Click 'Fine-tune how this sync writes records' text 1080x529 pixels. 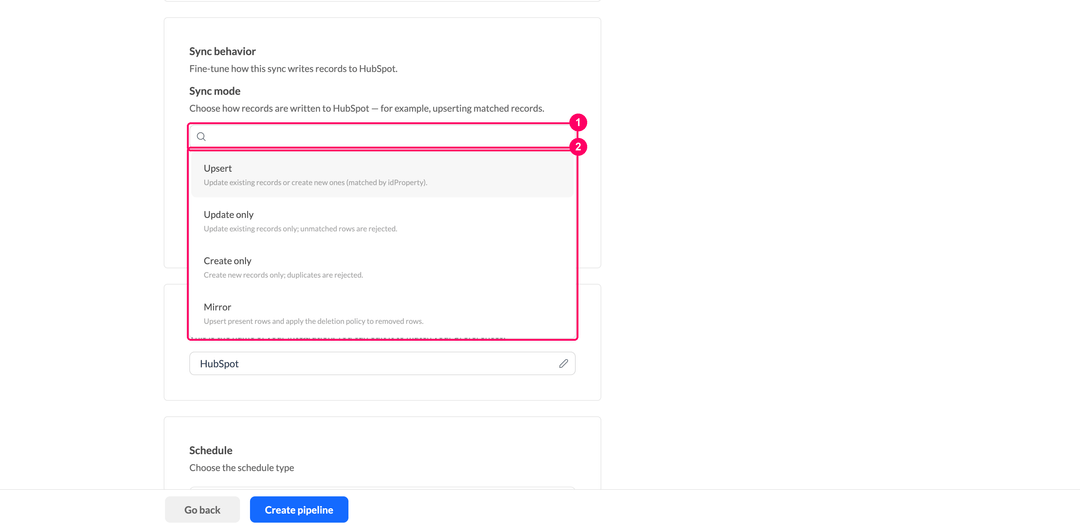[x=293, y=69]
